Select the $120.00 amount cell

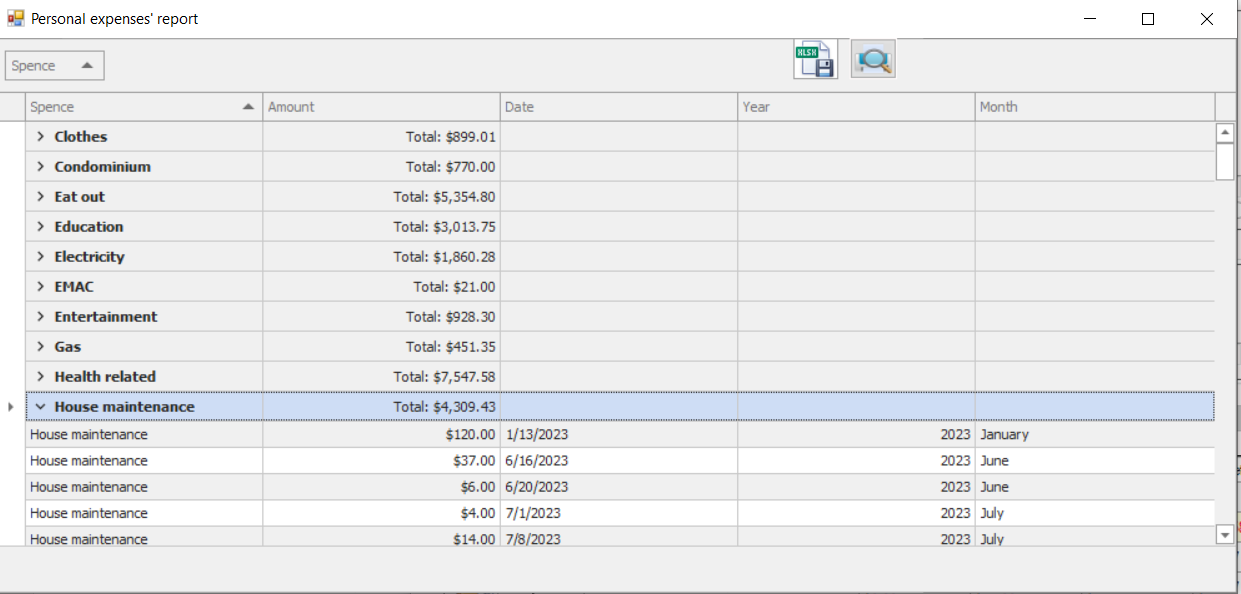point(381,435)
